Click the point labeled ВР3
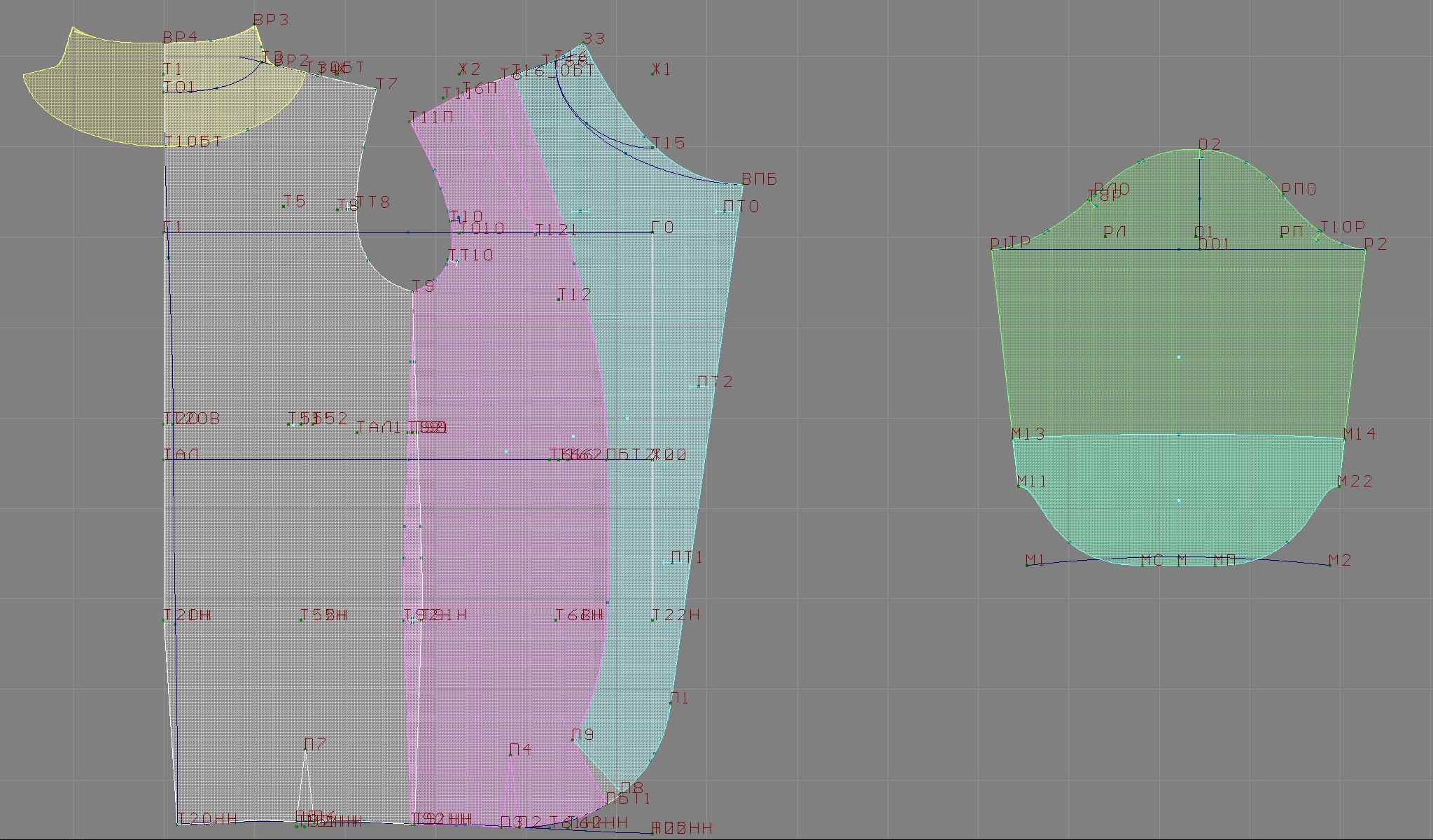1433x840 pixels. [255, 26]
